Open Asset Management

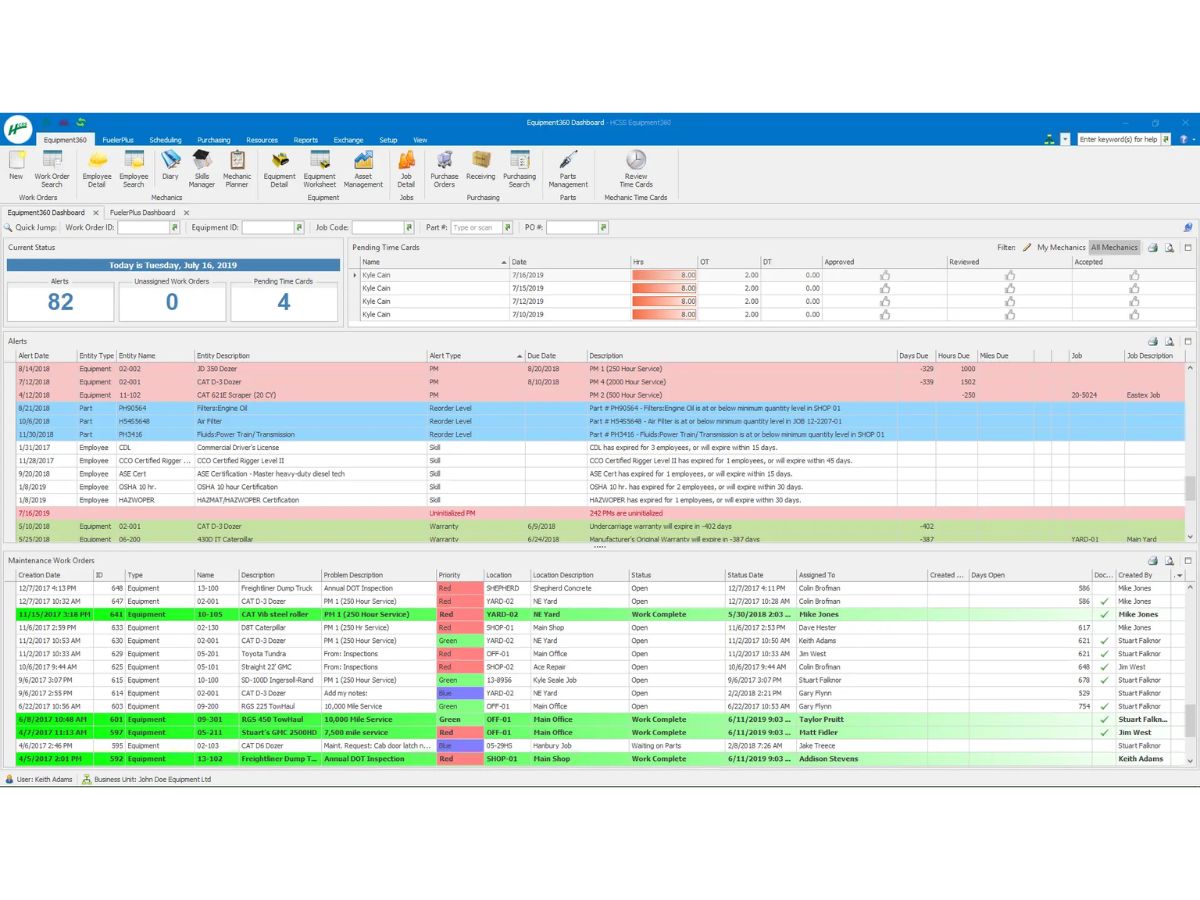coord(363,168)
